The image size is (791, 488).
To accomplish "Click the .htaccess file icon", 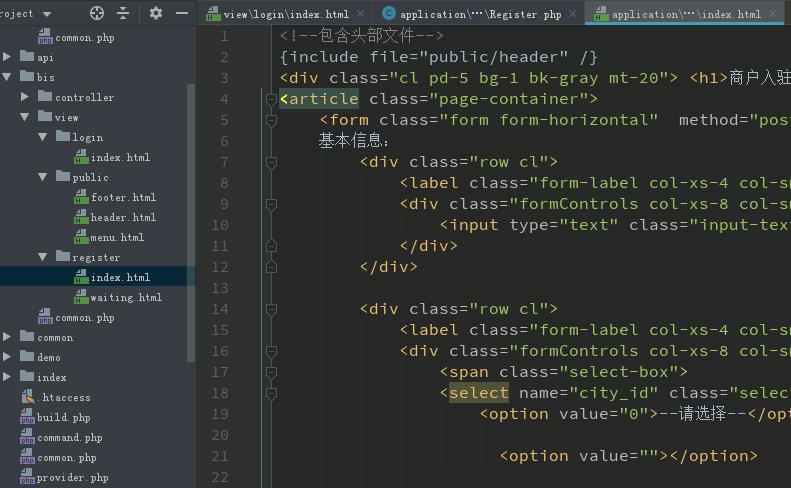I will (x=28, y=397).
